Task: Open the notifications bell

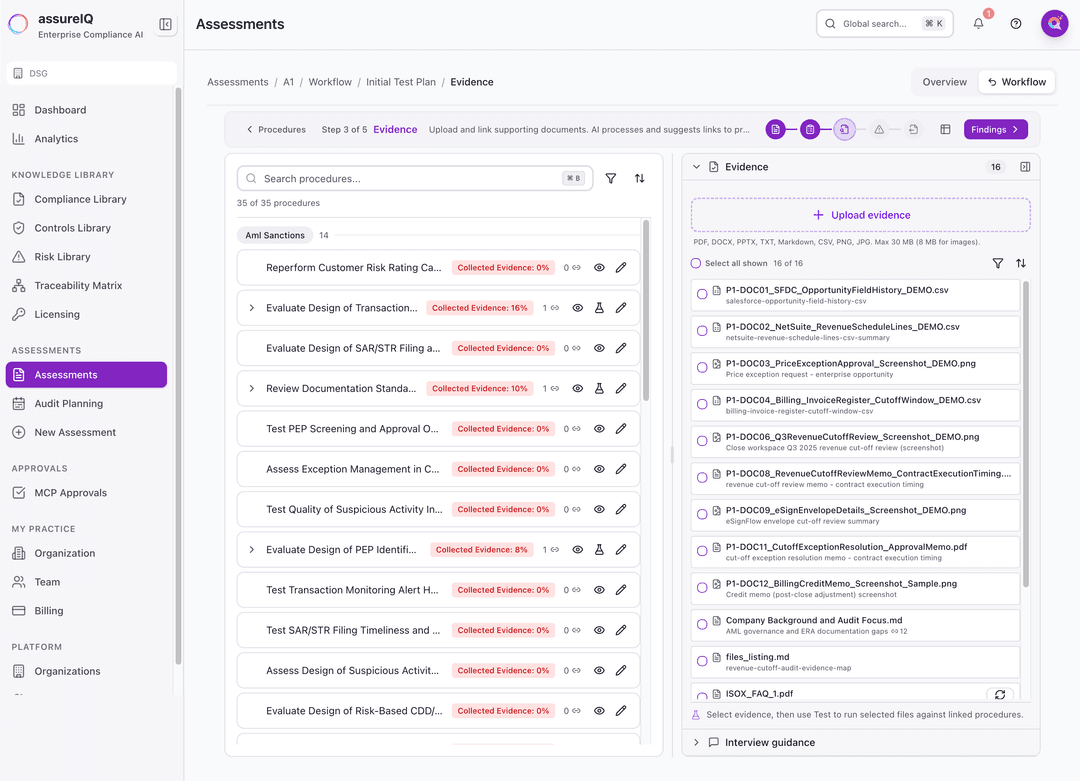Action: [x=978, y=23]
